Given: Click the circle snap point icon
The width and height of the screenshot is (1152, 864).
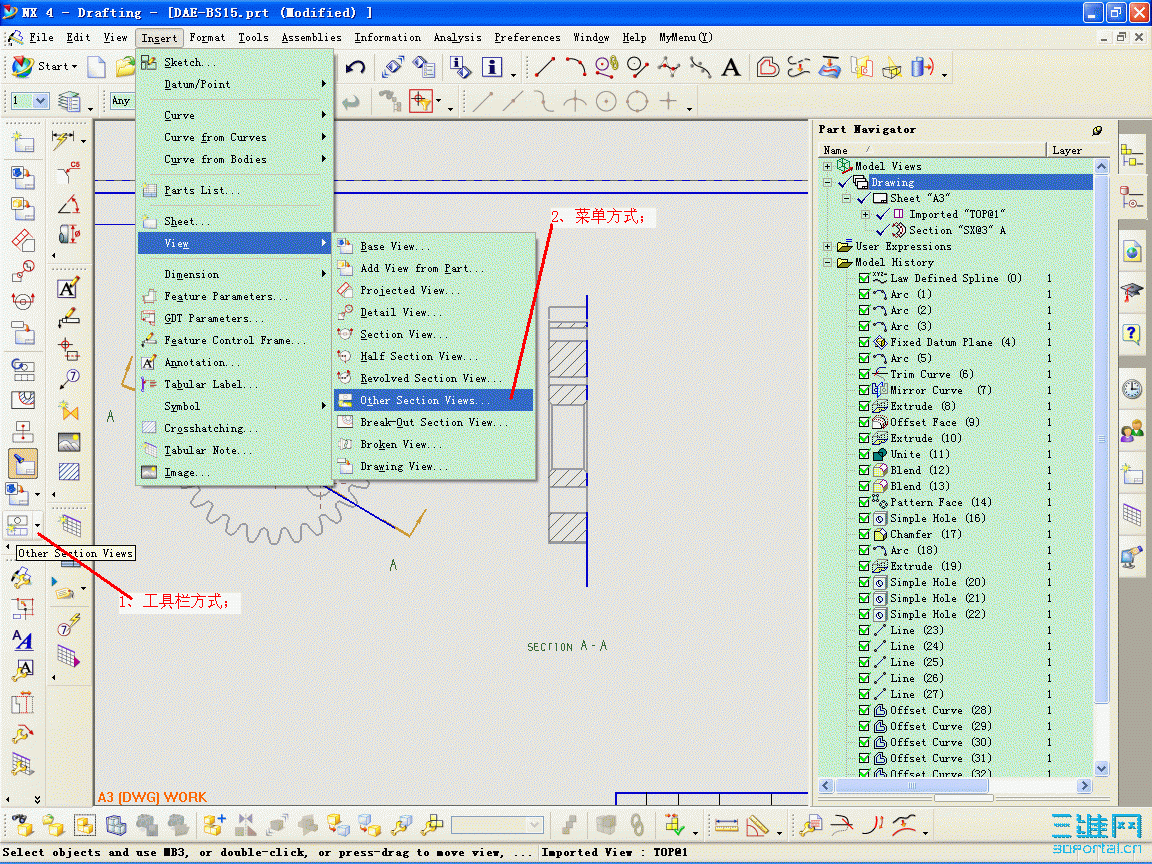Looking at the screenshot, I should pos(605,101).
